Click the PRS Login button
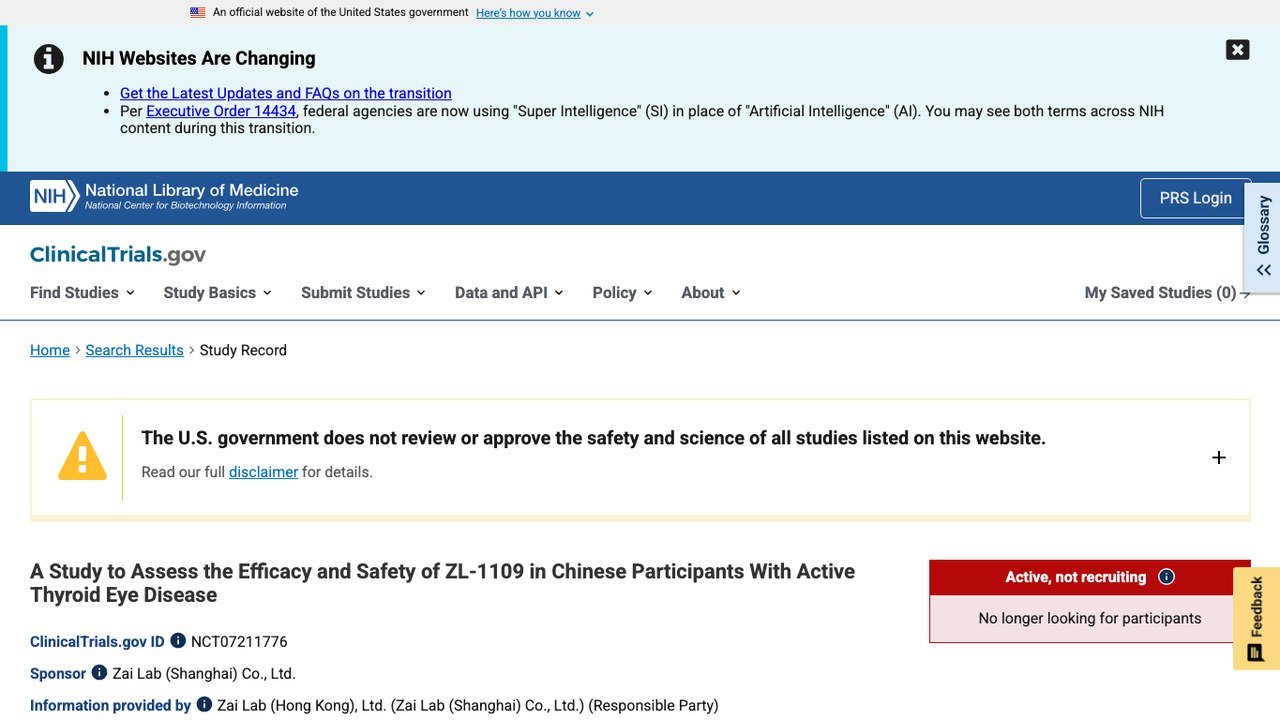The height and width of the screenshot is (720, 1280). pos(1195,198)
